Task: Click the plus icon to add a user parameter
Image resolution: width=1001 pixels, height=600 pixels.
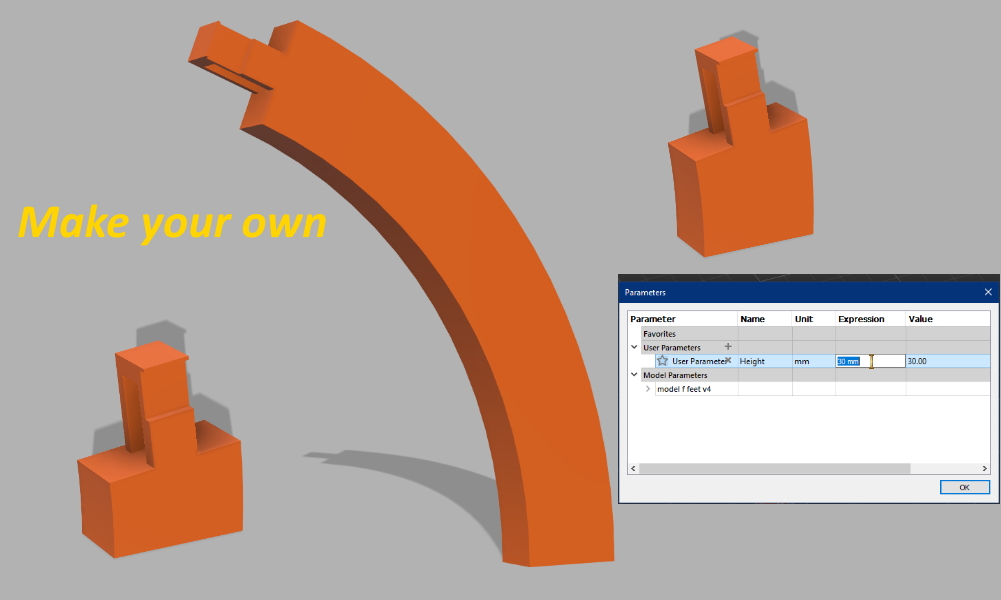Action: pos(728,347)
